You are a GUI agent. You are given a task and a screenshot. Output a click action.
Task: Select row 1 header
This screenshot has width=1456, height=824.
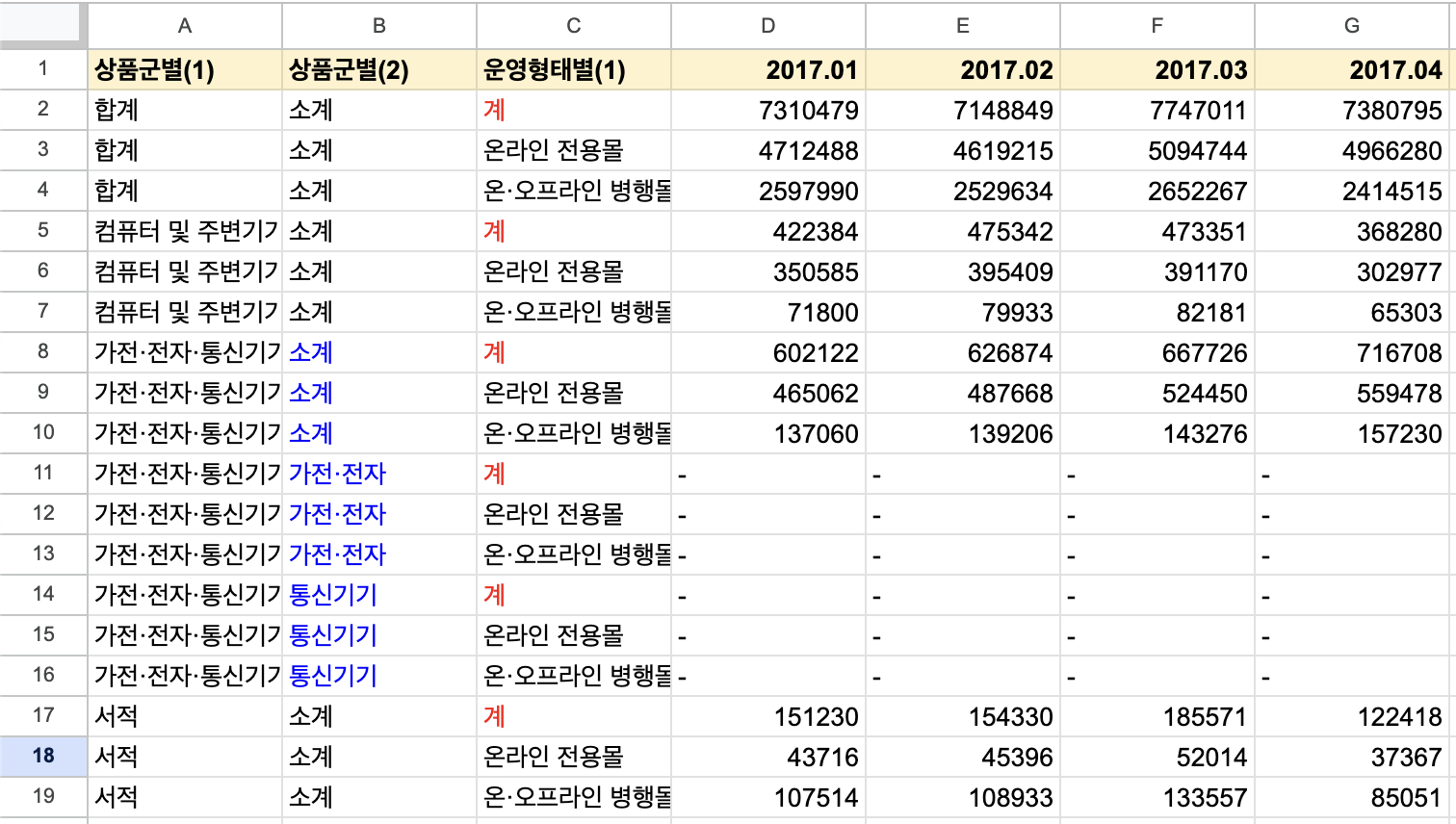coord(43,69)
